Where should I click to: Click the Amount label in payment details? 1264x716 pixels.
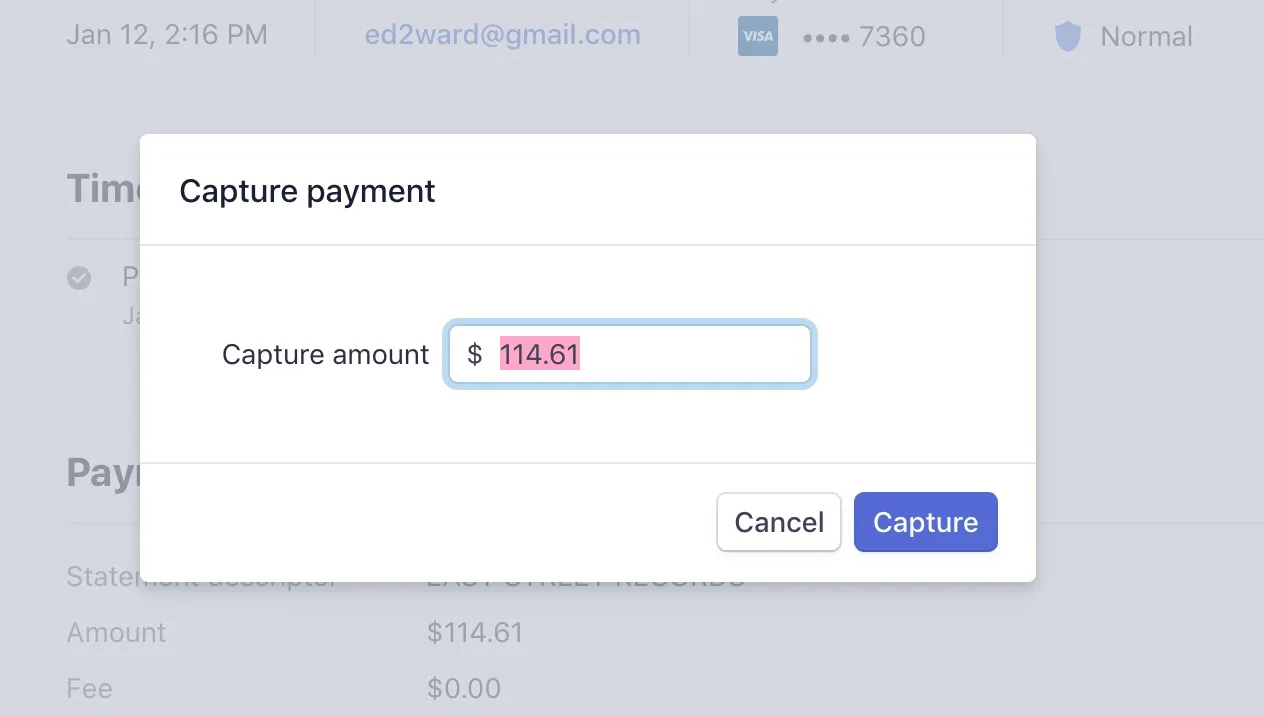[x=116, y=633]
